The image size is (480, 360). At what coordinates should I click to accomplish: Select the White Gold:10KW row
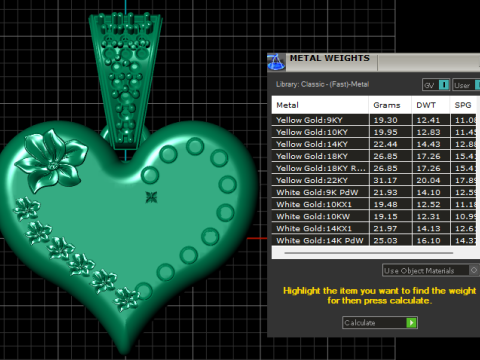374,216
